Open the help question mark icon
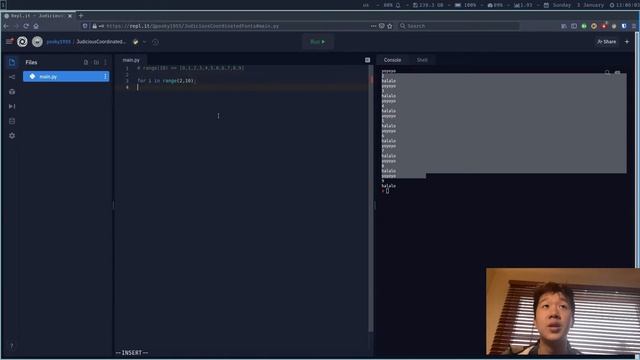The width and height of the screenshot is (640, 360). pos(11,346)
